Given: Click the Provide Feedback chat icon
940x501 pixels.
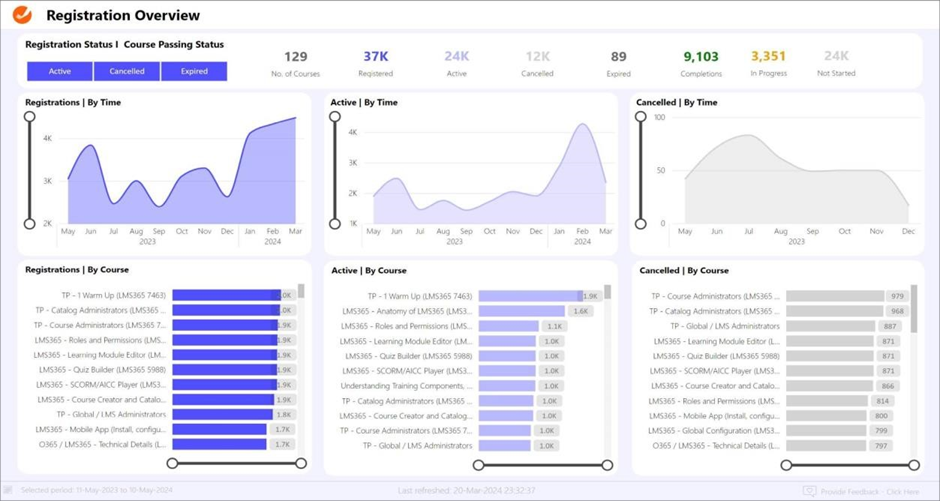Looking at the screenshot, I should point(809,491).
